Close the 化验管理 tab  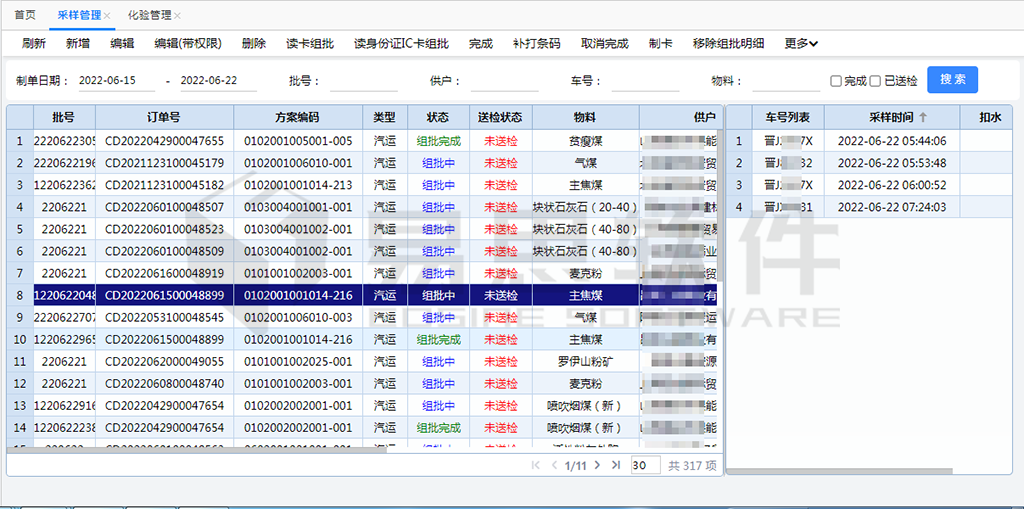[177, 16]
